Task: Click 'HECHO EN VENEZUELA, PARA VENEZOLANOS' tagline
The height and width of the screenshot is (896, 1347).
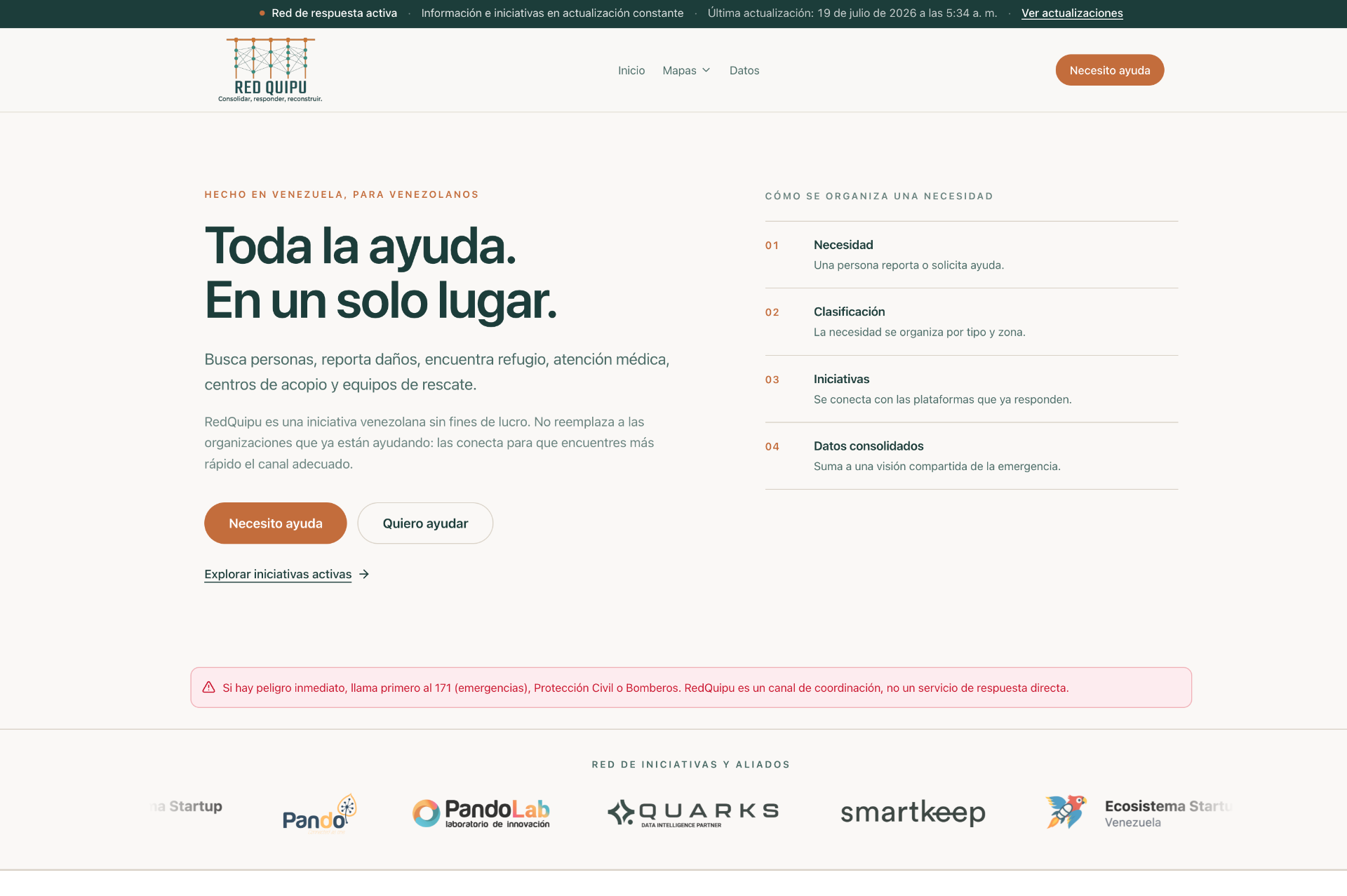Action: coord(342,194)
